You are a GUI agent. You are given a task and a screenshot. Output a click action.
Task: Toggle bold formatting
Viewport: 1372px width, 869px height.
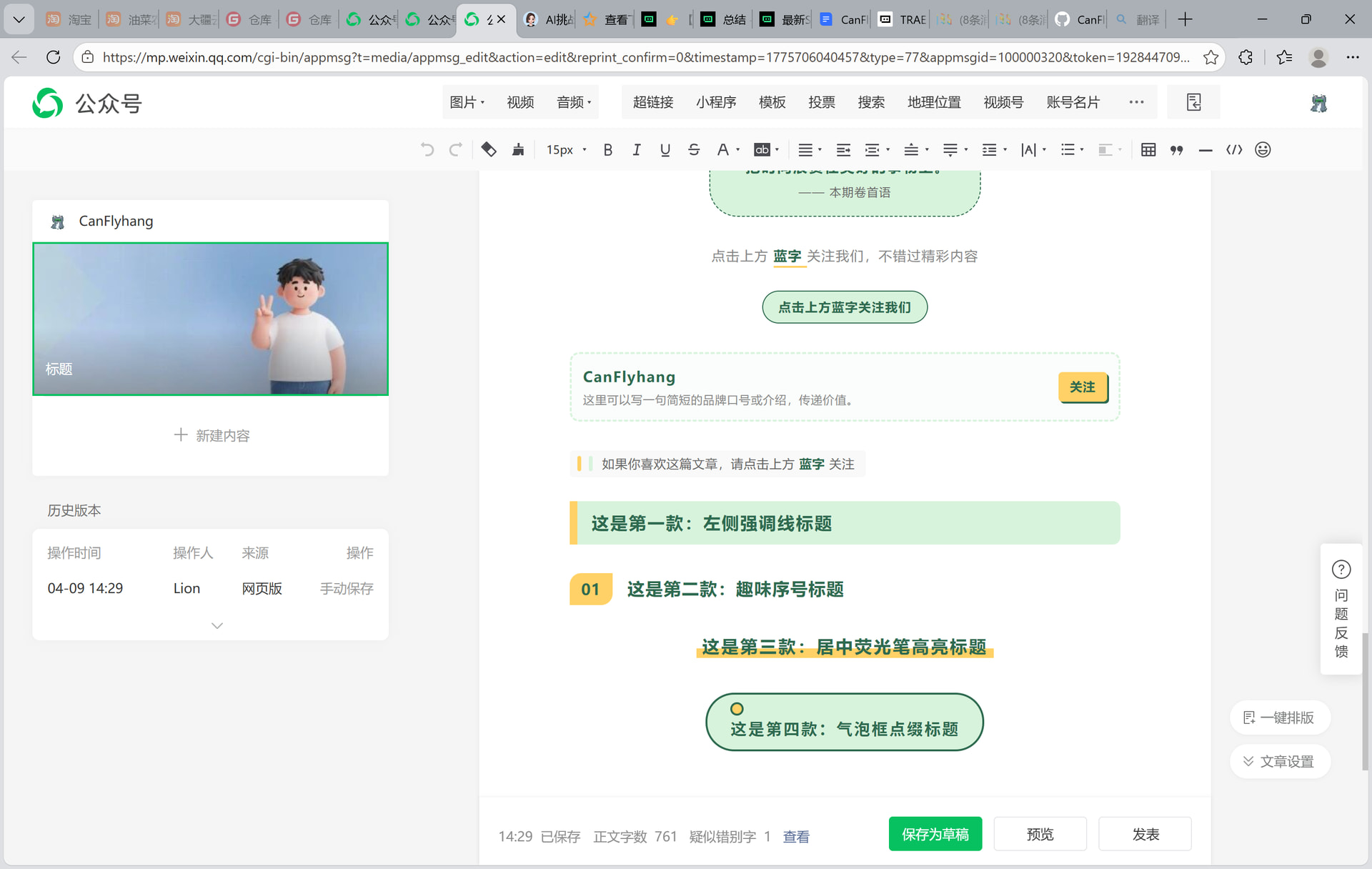[x=608, y=149]
